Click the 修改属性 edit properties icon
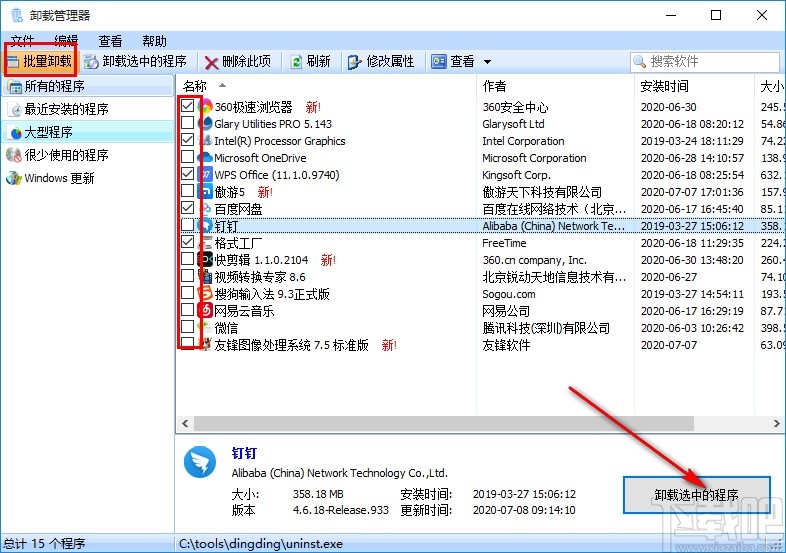Image resolution: width=786 pixels, height=553 pixels. pyautogui.click(x=355, y=62)
